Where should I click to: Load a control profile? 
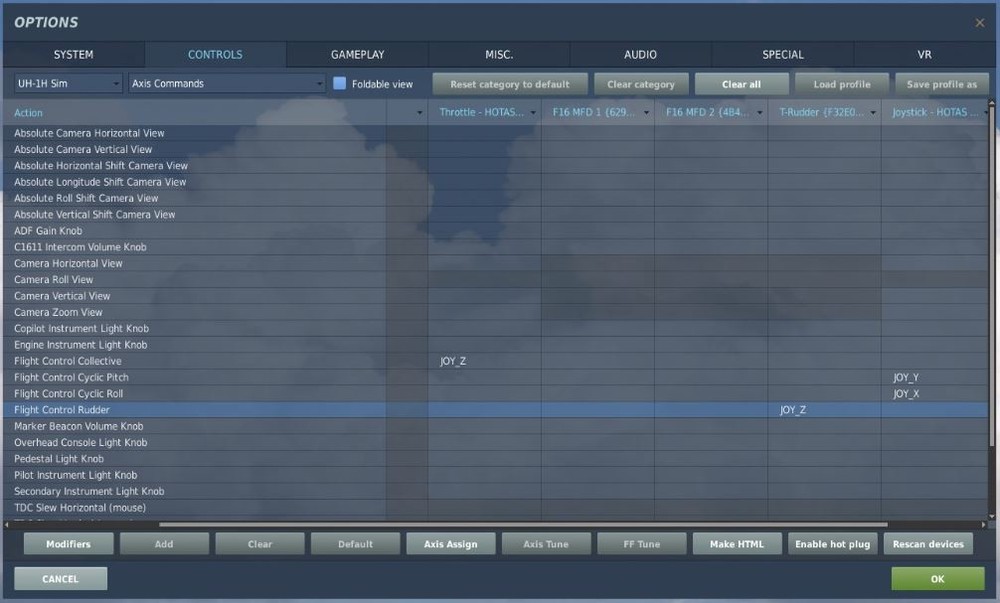(841, 84)
